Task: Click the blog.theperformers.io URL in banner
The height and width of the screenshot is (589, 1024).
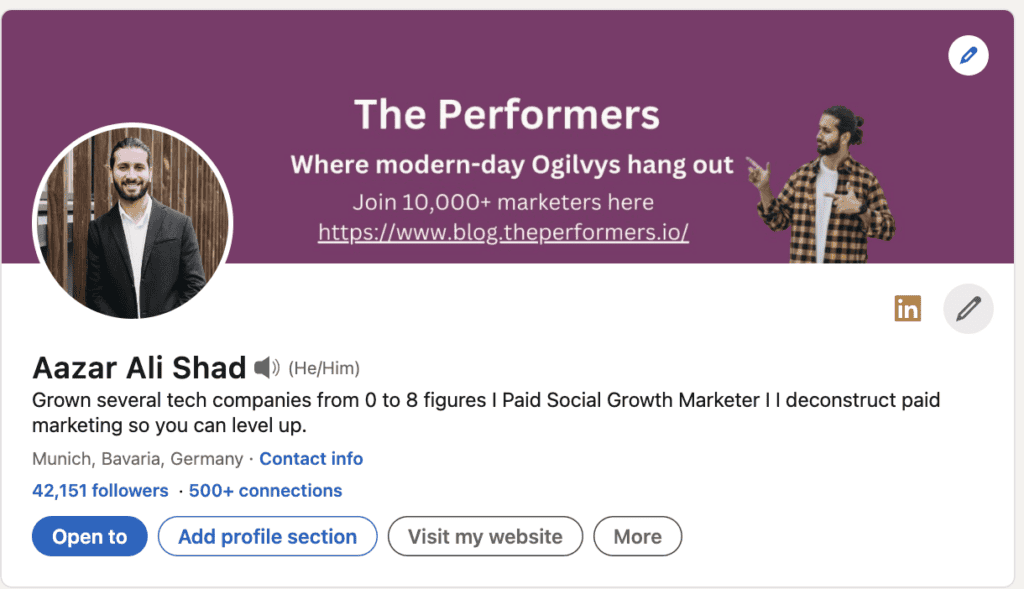Action: point(503,233)
